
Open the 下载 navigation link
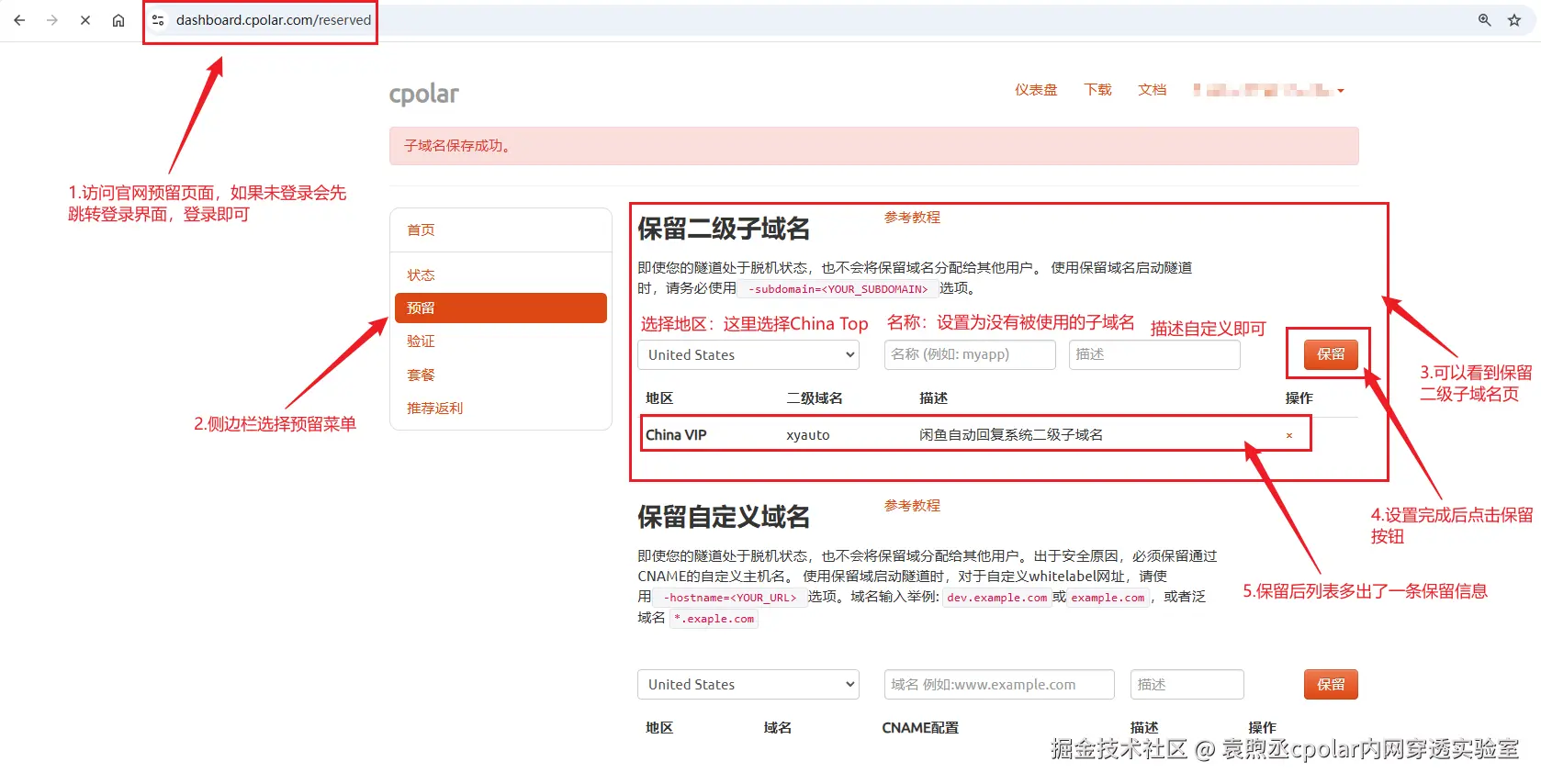tap(1097, 90)
